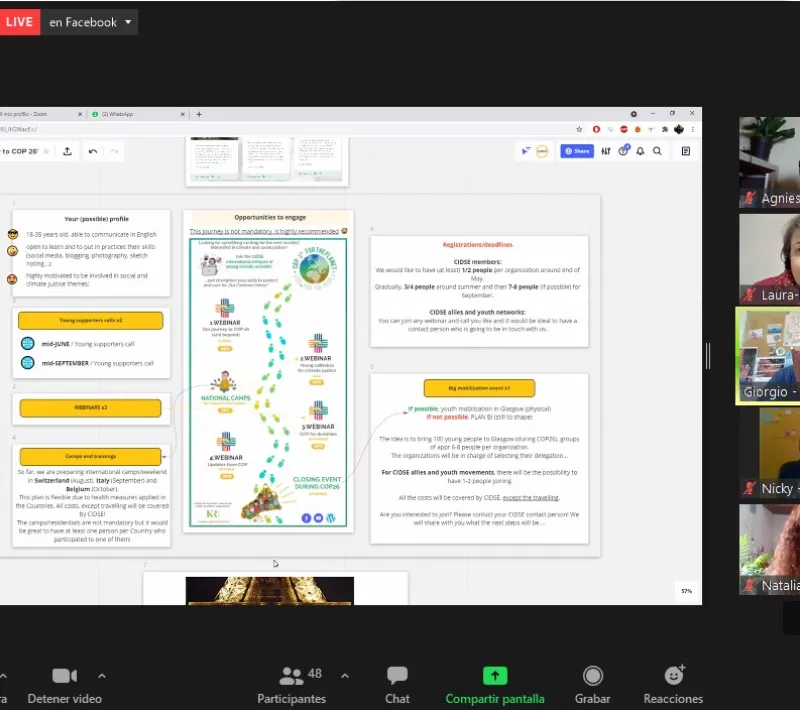The image size is (800, 710).
Task: Undo the last action in Miro
Action: [x=93, y=151]
